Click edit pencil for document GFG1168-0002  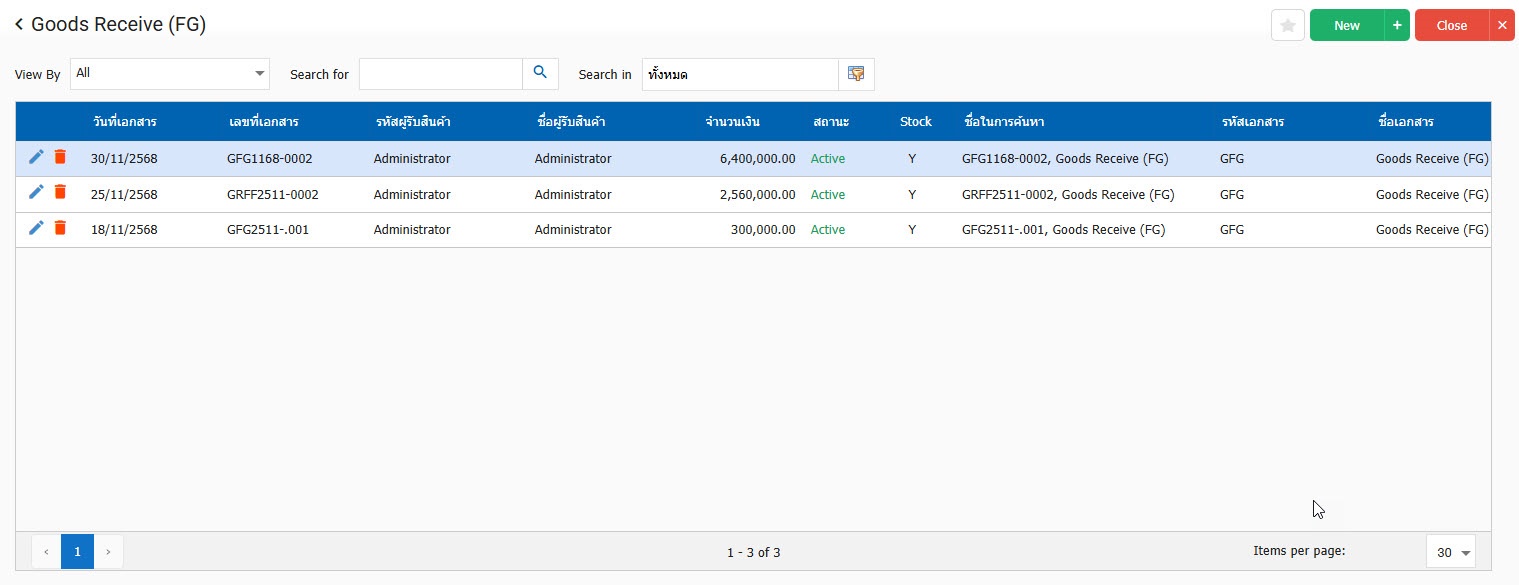click(x=36, y=157)
